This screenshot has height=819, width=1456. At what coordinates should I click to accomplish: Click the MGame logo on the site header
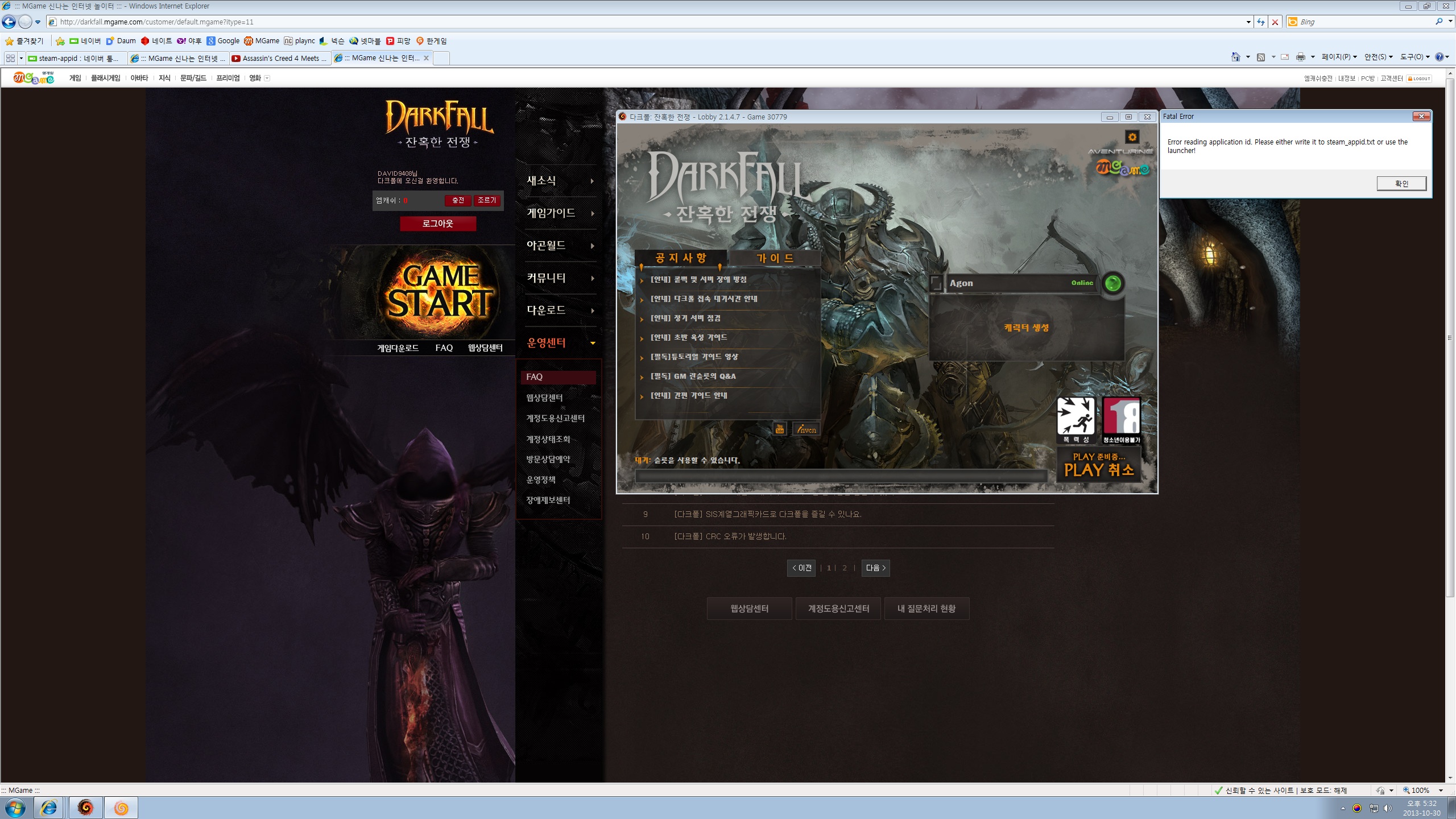[34, 78]
